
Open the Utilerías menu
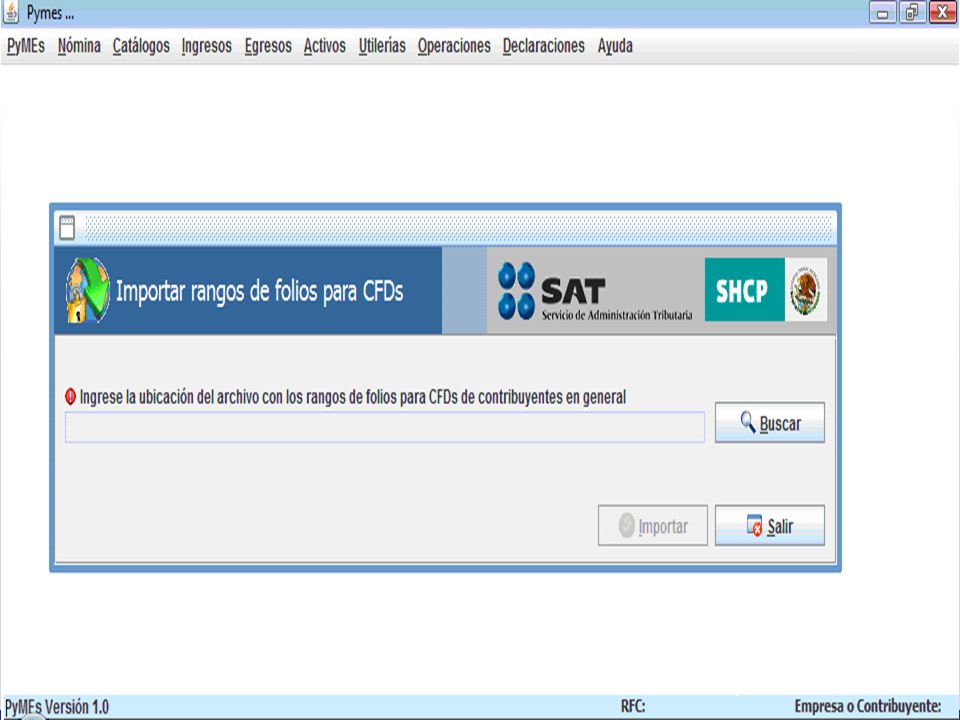pos(382,46)
